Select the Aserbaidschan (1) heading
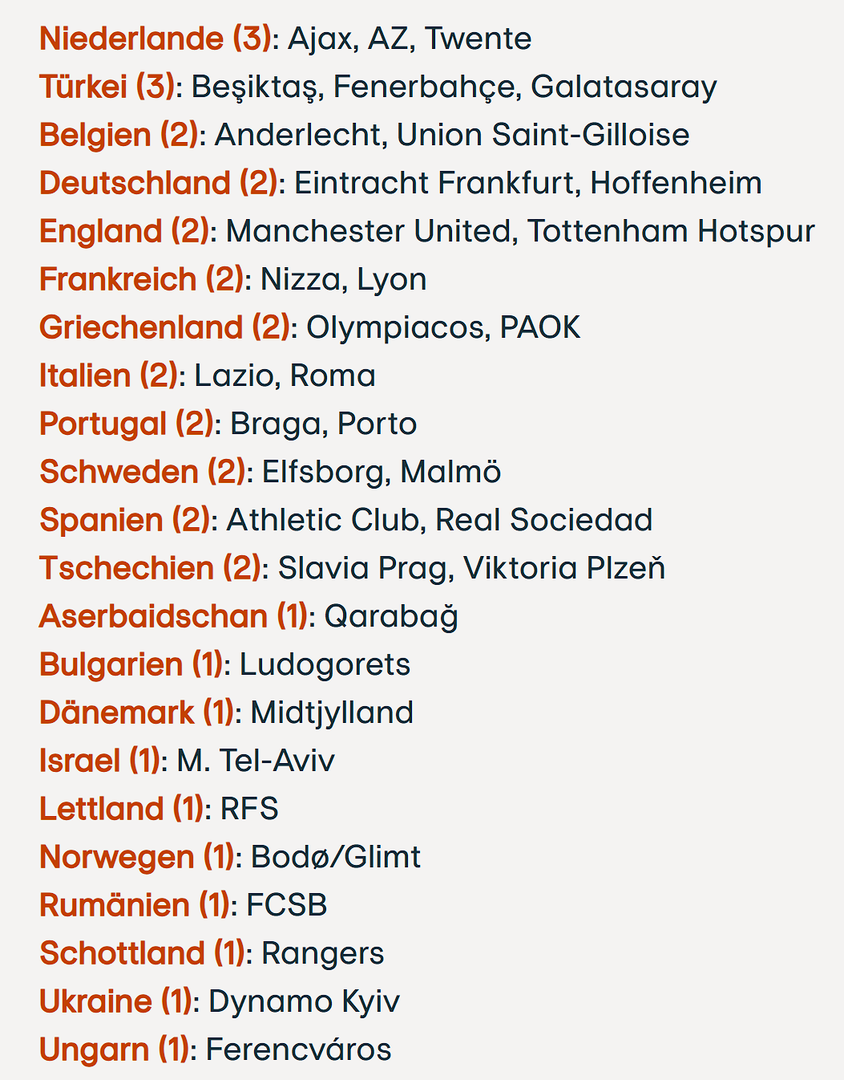Viewport: 844px width, 1080px height. [x=173, y=616]
